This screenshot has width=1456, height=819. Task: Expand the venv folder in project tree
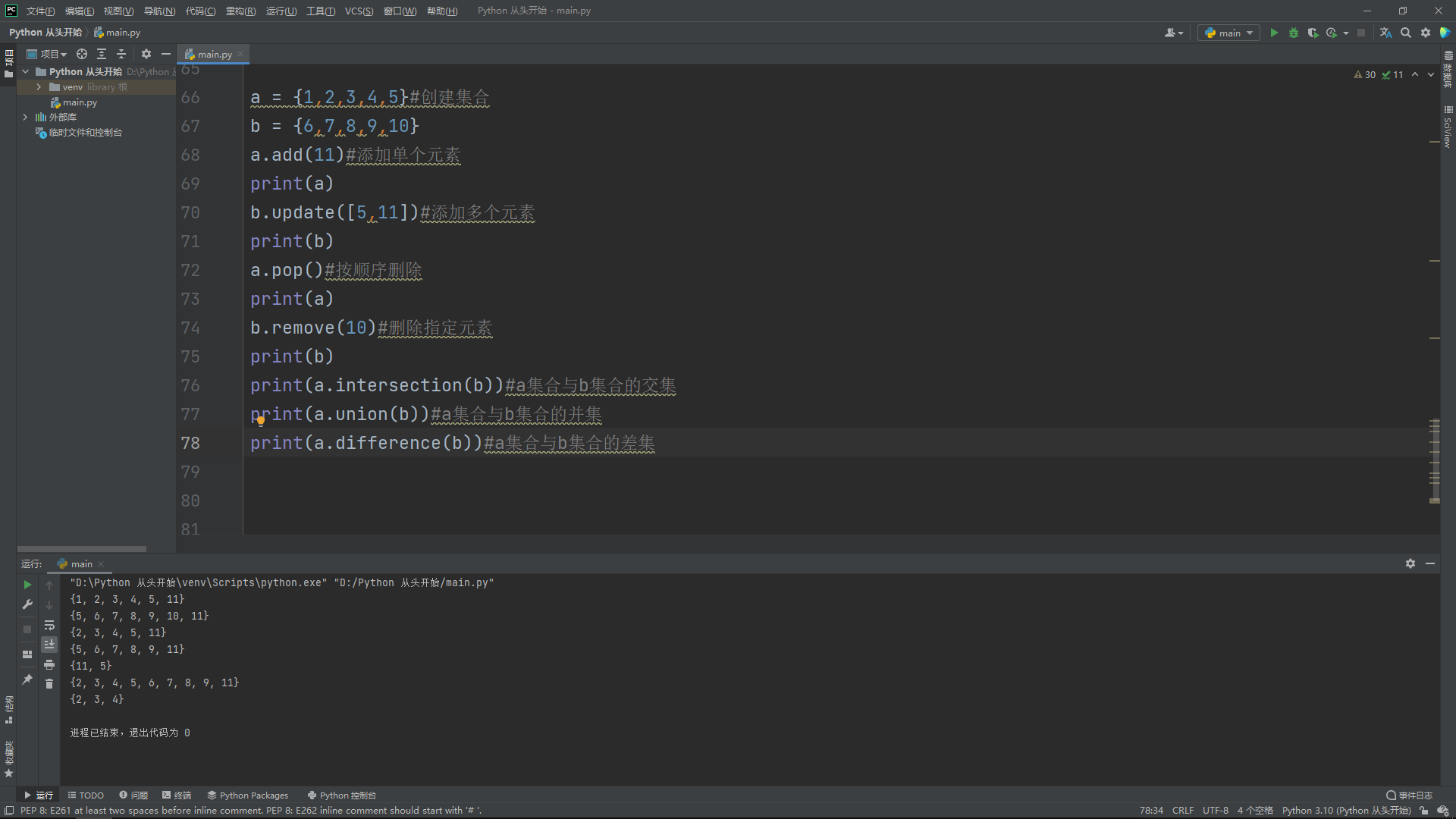click(39, 87)
